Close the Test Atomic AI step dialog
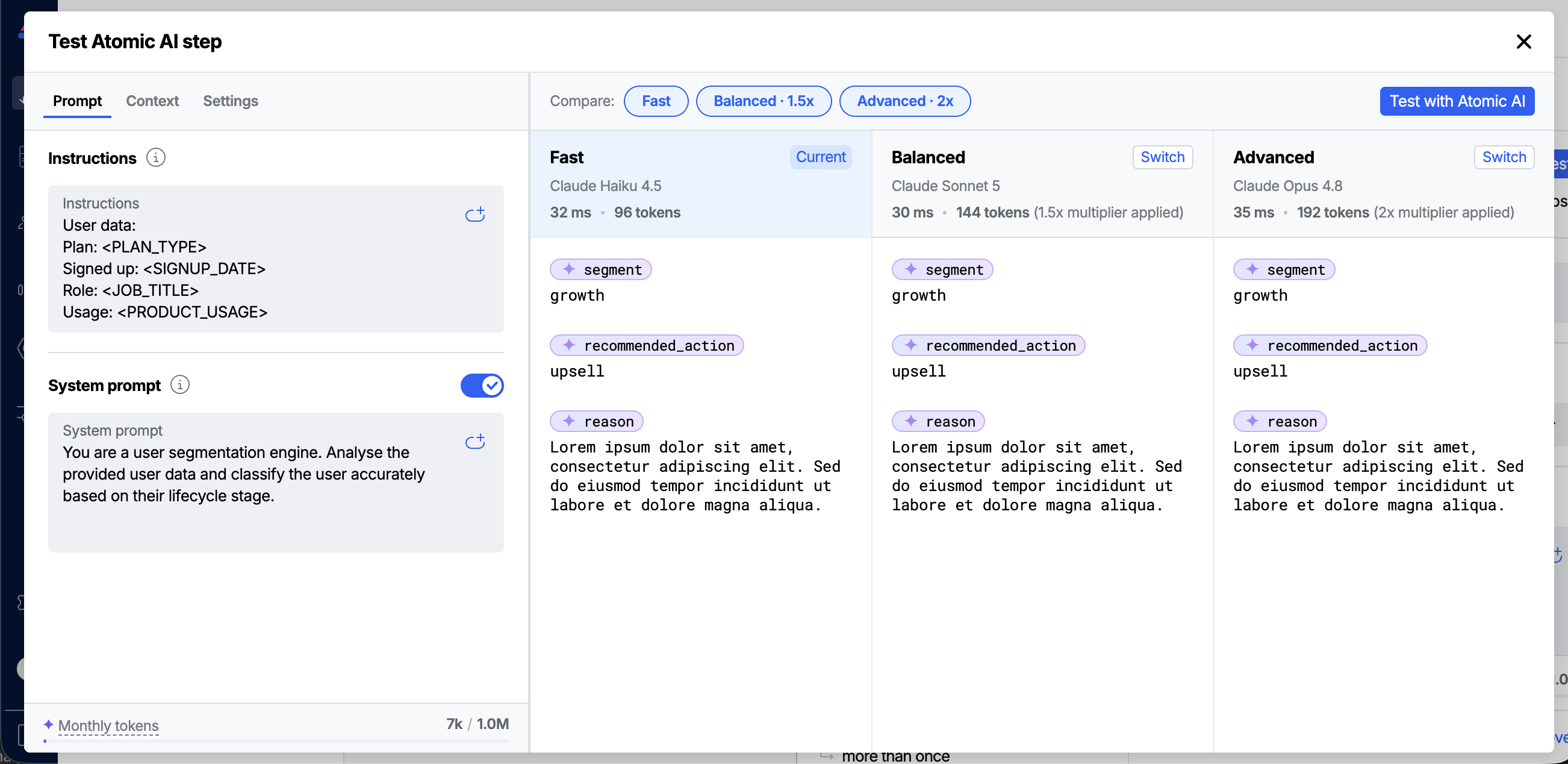Viewport: 1568px width, 764px height. tap(1523, 42)
